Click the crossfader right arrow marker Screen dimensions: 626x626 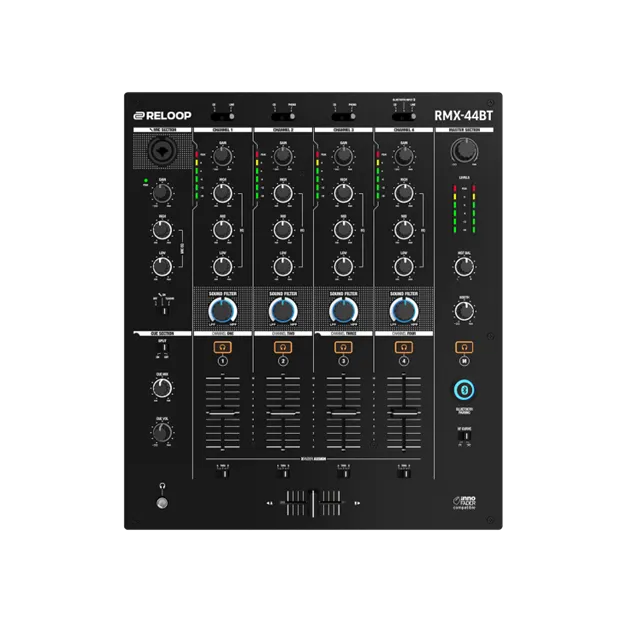pos(357,503)
